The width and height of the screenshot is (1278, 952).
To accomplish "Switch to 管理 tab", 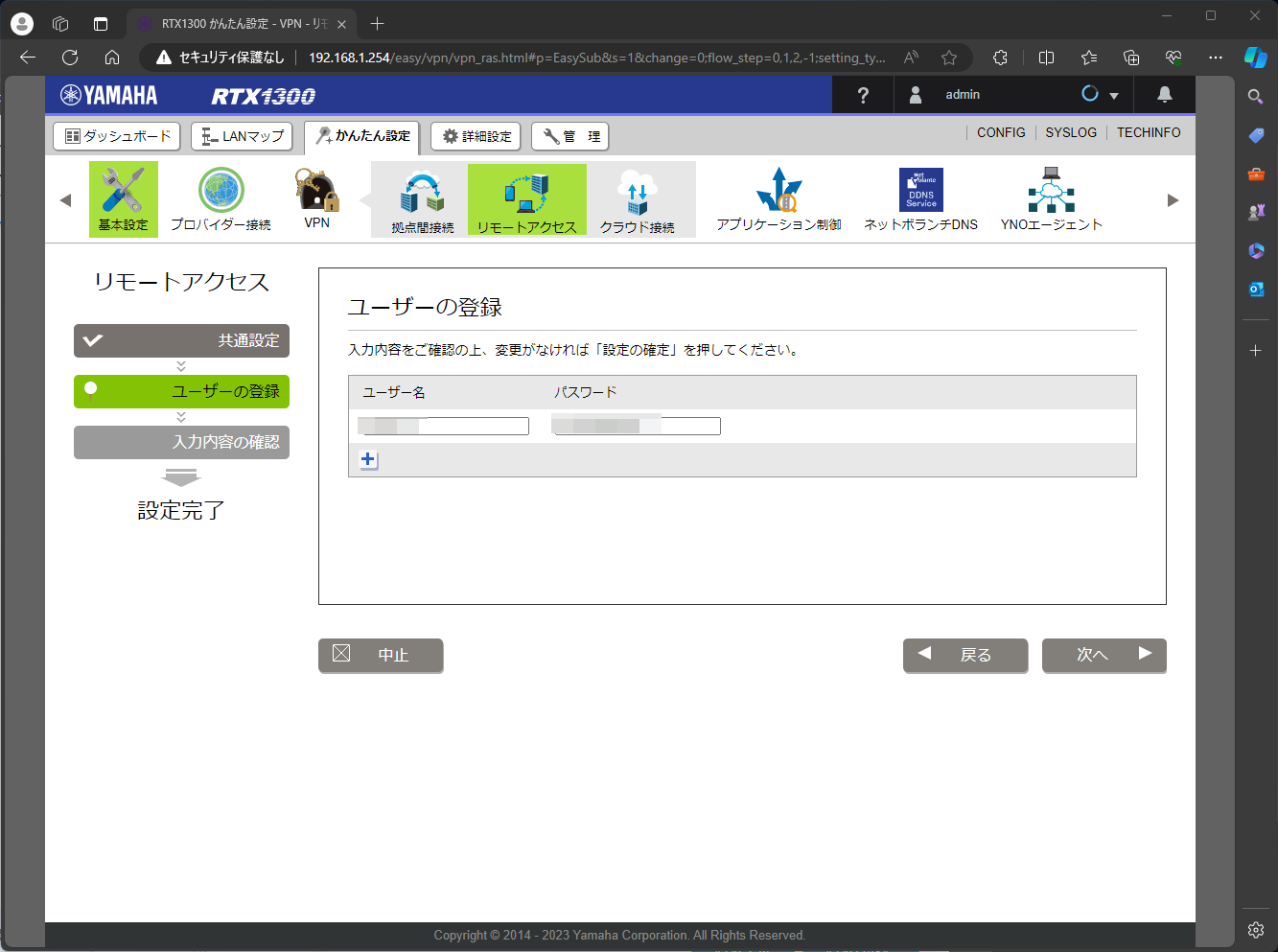I will click(570, 136).
